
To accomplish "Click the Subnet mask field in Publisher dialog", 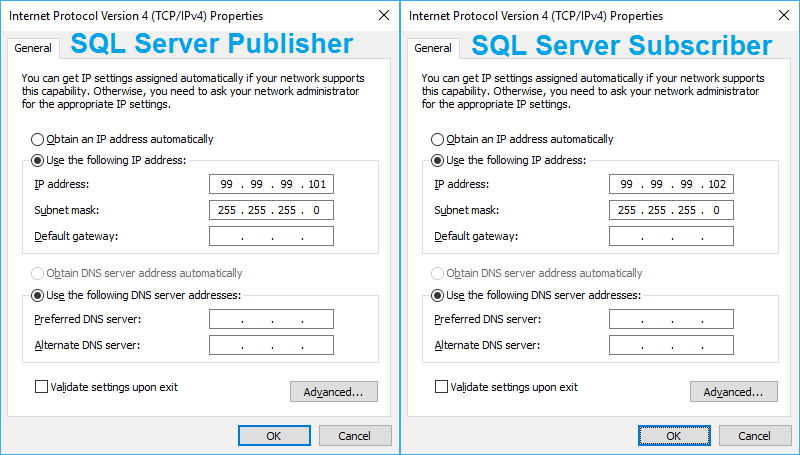I will pos(271,210).
